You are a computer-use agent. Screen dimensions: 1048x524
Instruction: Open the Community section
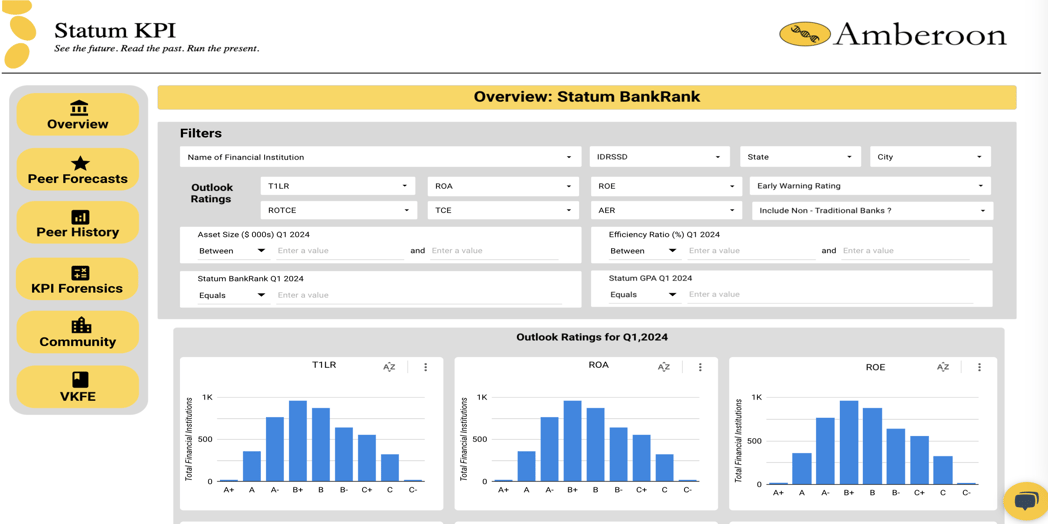pyautogui.click(x=78, y=333)
